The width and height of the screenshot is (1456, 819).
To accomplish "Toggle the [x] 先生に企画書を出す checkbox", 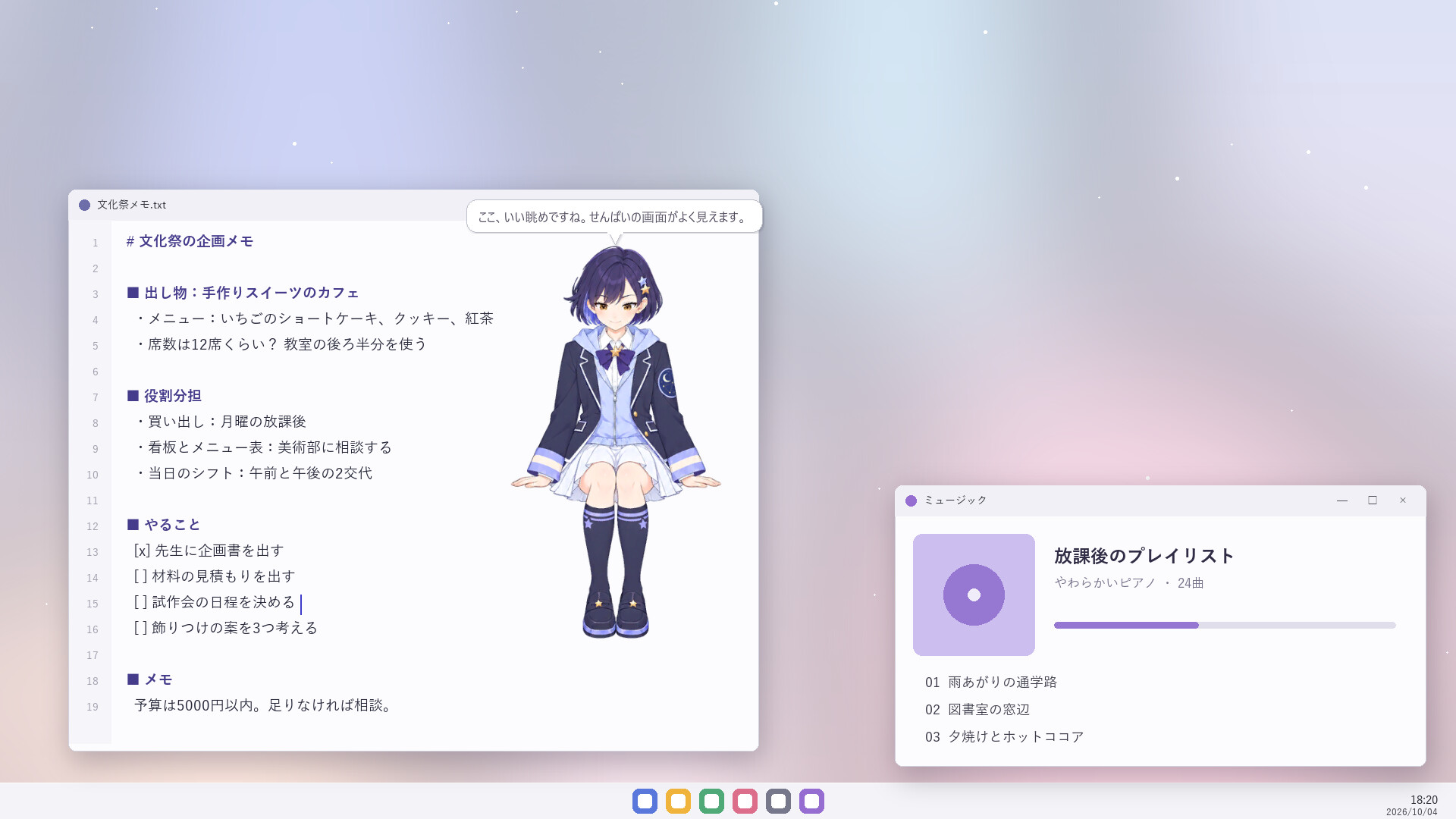I will [143, 551].
